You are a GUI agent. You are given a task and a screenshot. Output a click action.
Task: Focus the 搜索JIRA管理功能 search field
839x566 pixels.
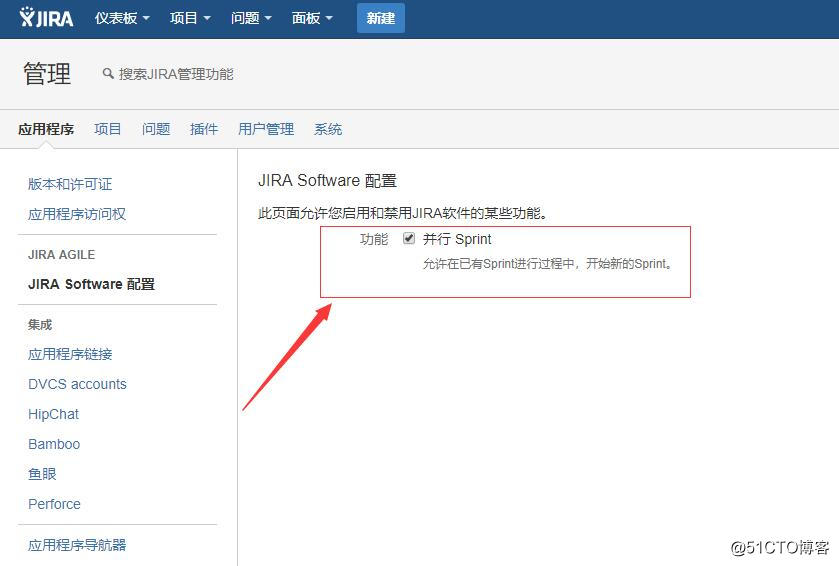(176, 74)
